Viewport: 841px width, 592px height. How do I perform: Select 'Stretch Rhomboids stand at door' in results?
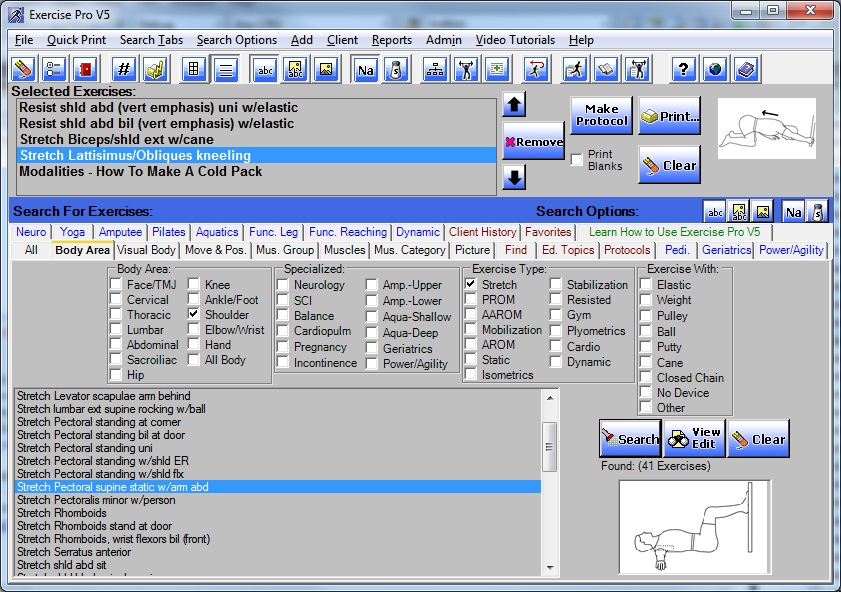click(x=278, y=526)
